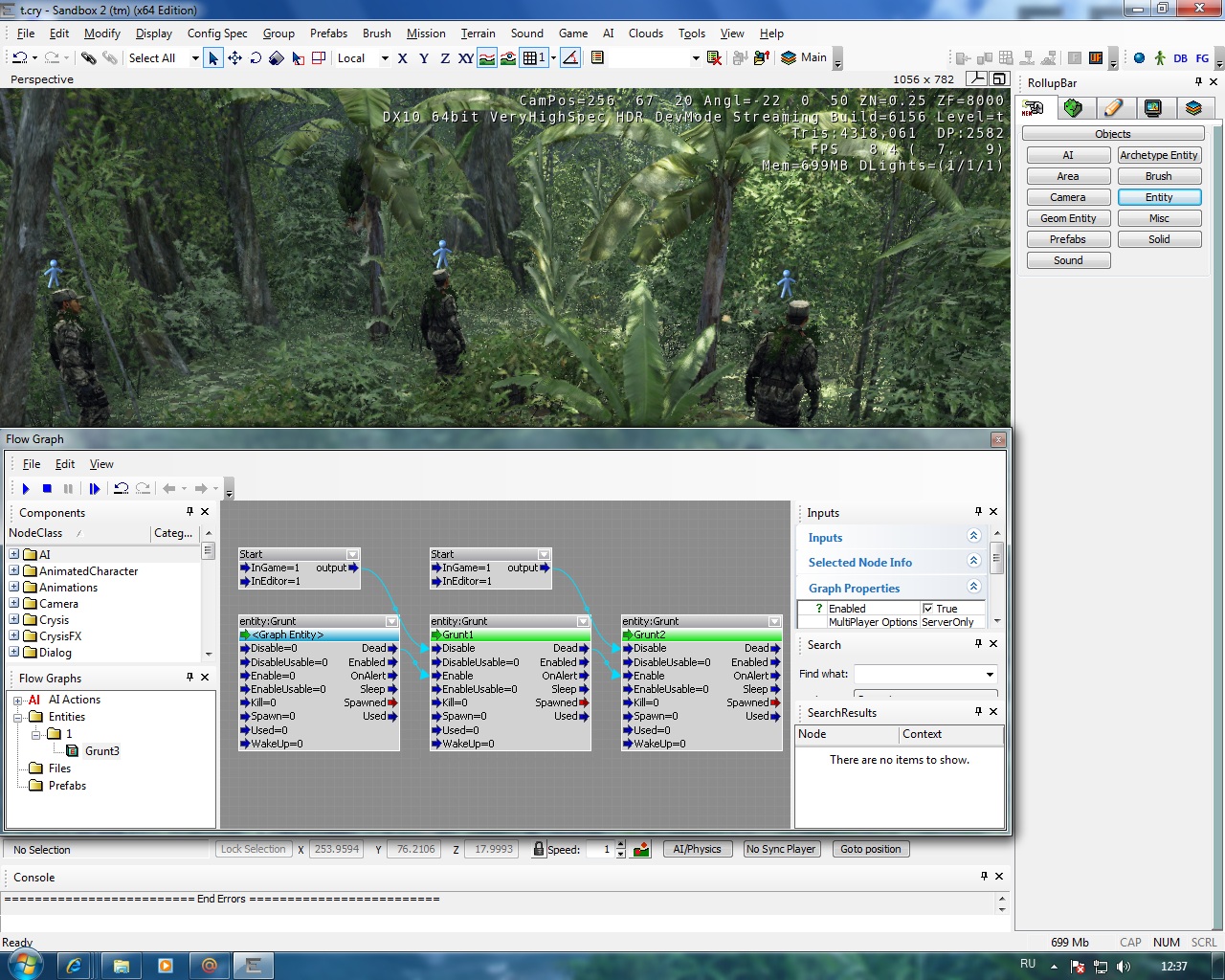Open the Display settings tab in RollupBar
The image size is (1225, 980).
(x=1153, y=108)
